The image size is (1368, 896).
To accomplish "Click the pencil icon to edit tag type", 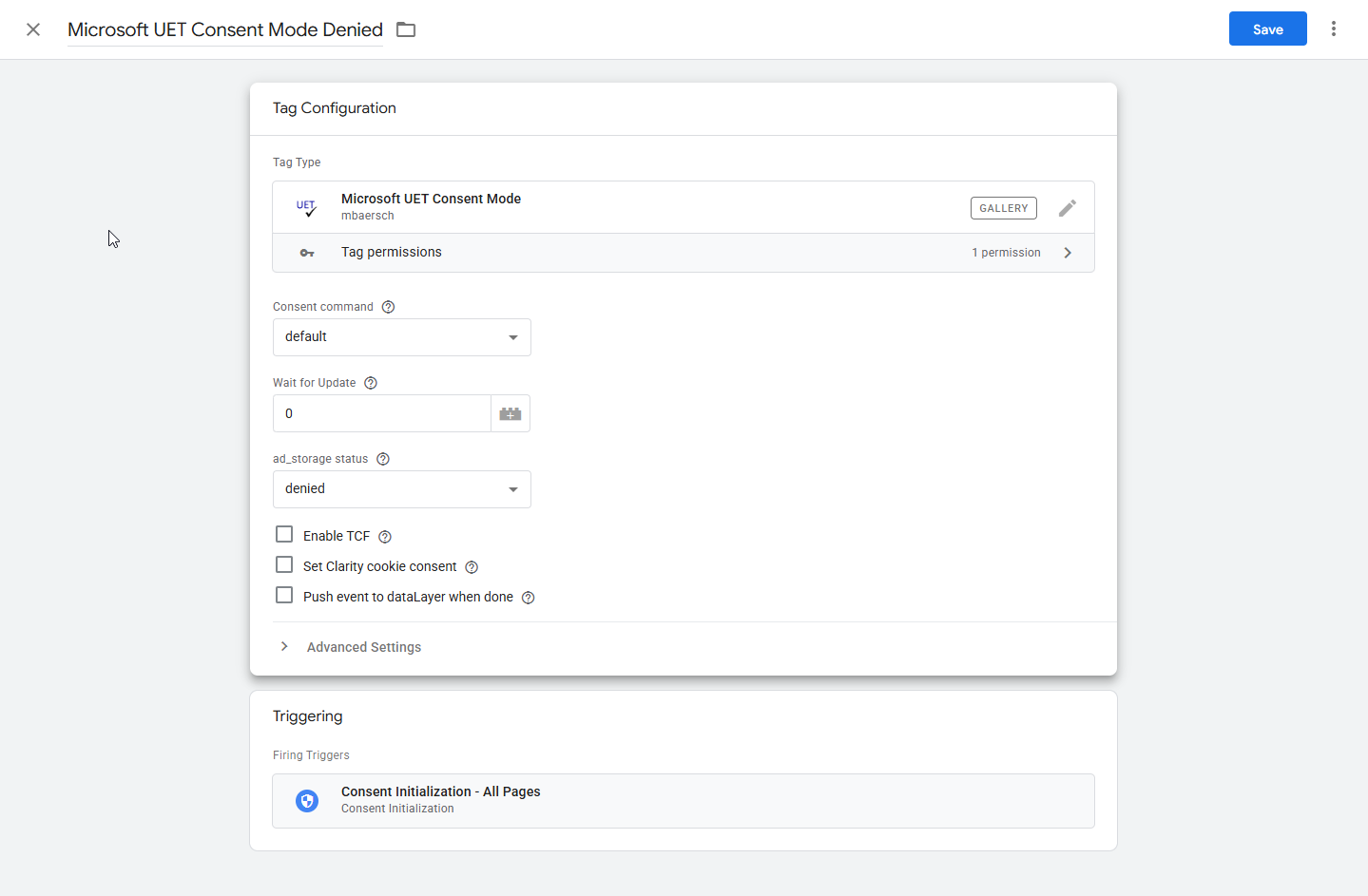I will click(x=1068, y=208).
